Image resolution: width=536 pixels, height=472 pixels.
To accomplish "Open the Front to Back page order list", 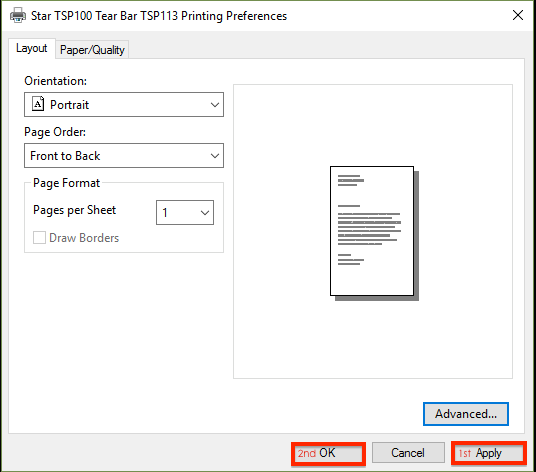I will (x=124, y=156).
